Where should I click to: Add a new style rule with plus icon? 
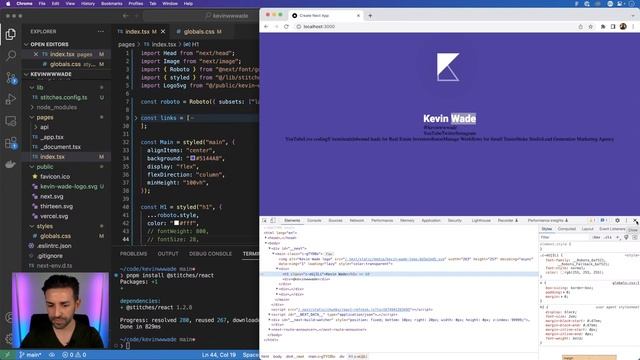pyautogui.click(x=618, y=237)
